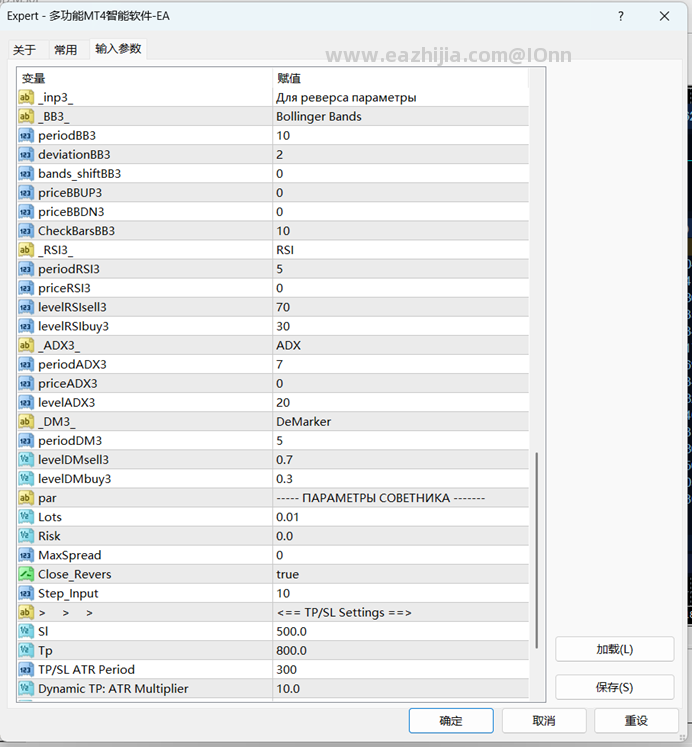Viewport: 692px width, 747px height.
Task: Click the priceRSI3 integer icon
Action: (x=26, y=288)
